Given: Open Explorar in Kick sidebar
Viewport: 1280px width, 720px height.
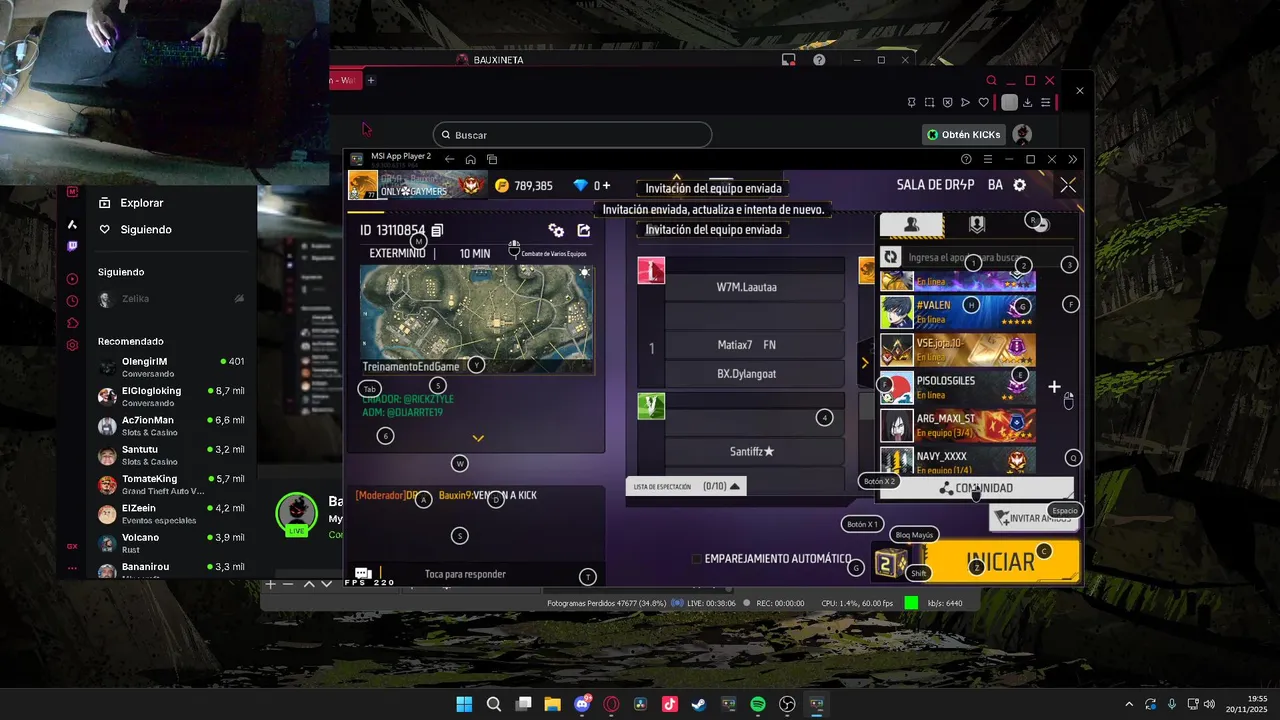Looking at the screenshot, I should tap(141, 203).
